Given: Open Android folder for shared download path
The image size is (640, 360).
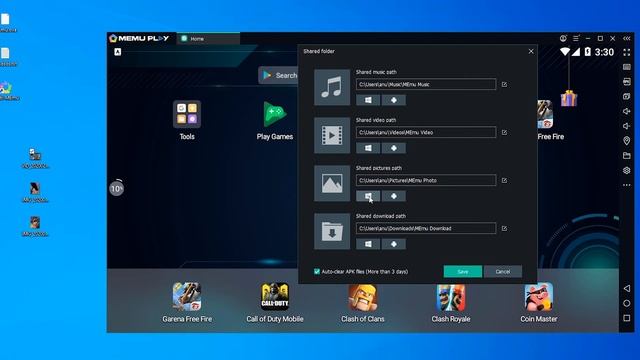Looking at the screenshot, I should coord(393,244).
